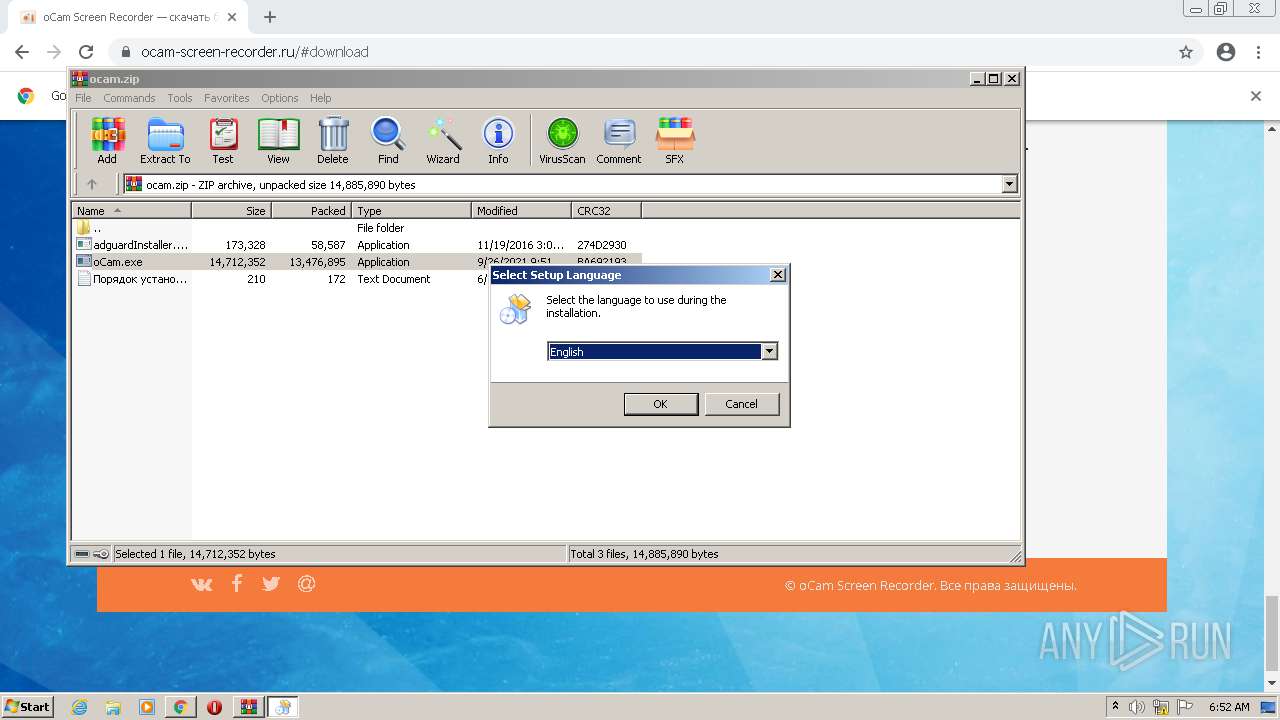This screenshot has height=720, width=1280.
Task: Click the SFX toolbar icon
Action: [x=675, y=141]
